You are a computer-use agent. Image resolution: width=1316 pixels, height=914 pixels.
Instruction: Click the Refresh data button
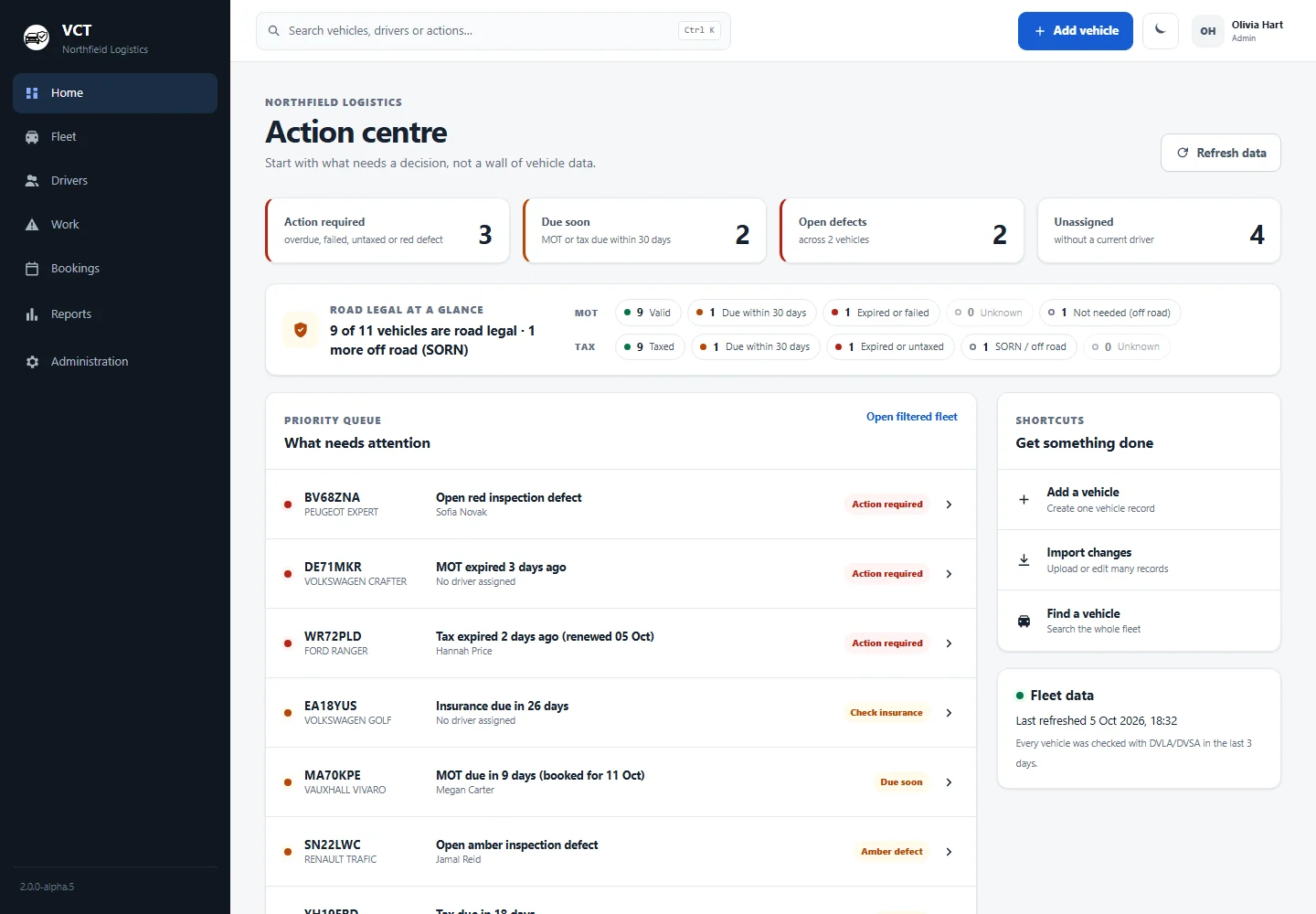(x=1221, y=153)
